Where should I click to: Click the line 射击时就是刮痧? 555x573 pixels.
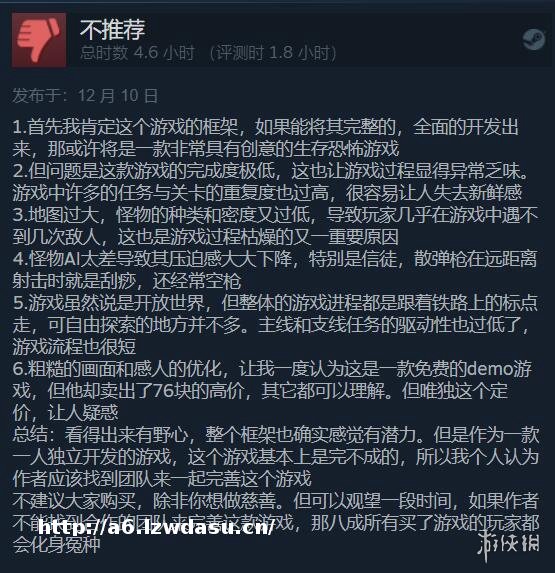coord(127,281)
